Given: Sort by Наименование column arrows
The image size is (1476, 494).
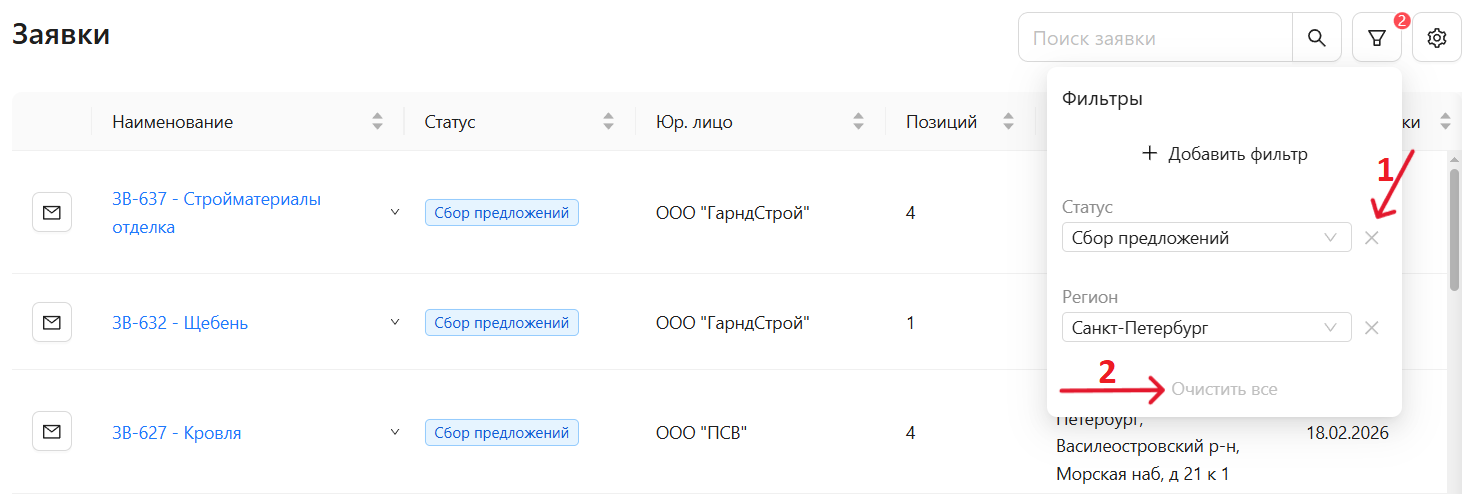Looking at the screenshot, I should (377, 122).
